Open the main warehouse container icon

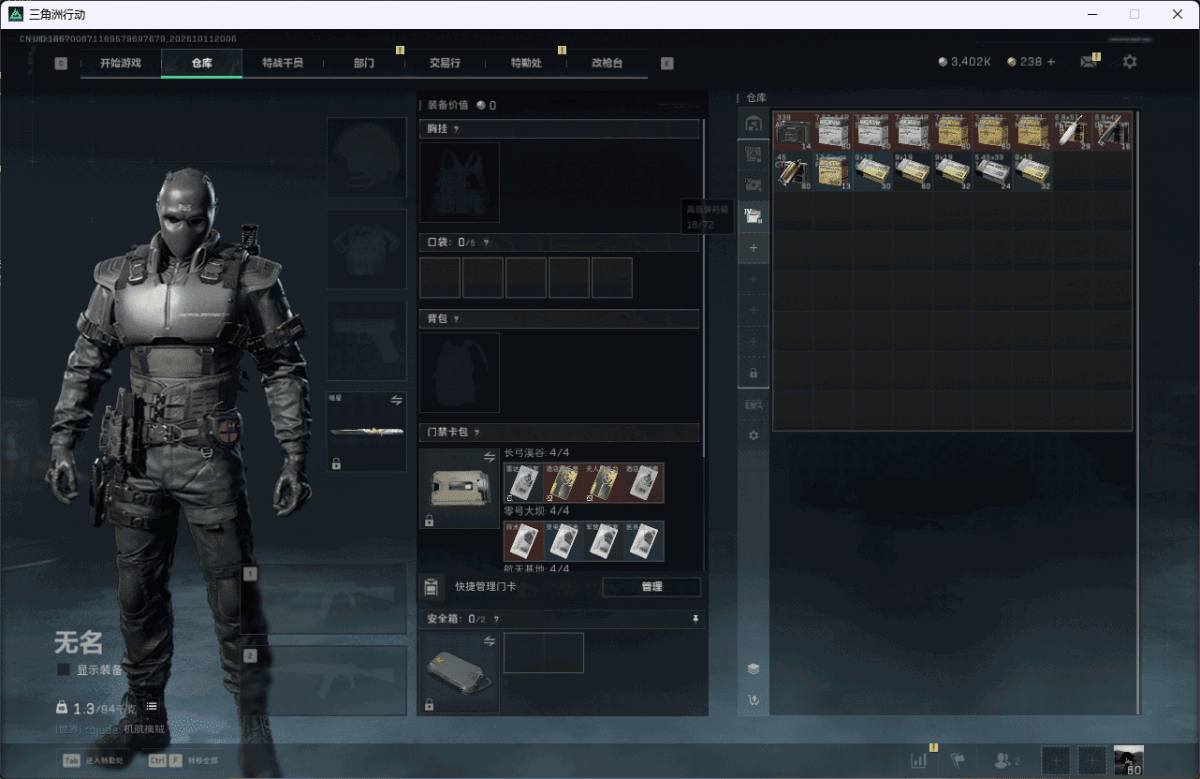point(754,123)
